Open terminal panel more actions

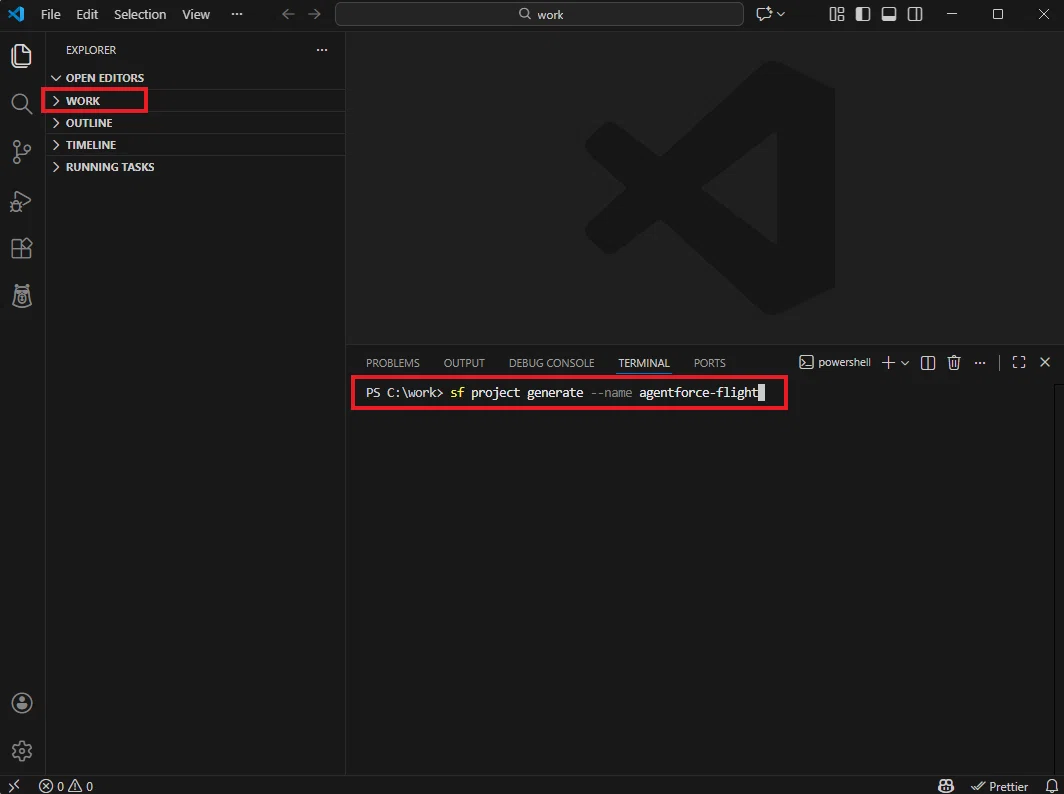point(980,362)
